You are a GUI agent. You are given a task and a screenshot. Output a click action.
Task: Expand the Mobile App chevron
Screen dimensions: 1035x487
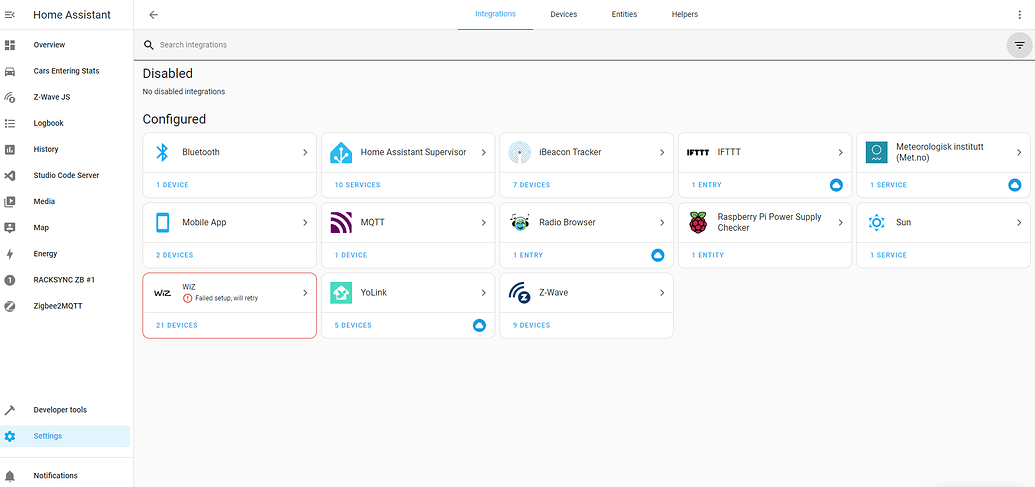click(x=305, y=222)
